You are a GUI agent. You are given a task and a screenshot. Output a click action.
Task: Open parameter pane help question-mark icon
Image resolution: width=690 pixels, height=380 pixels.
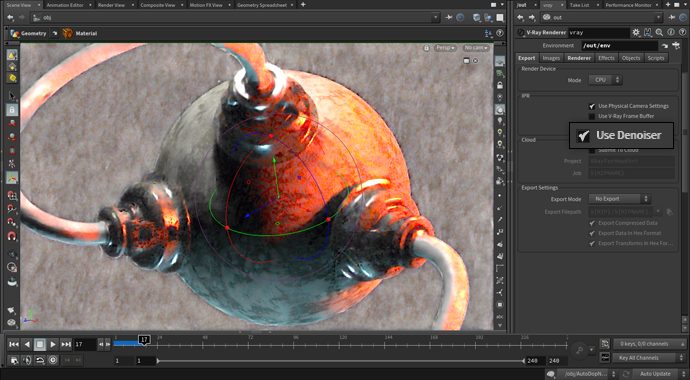click(682, 33)
